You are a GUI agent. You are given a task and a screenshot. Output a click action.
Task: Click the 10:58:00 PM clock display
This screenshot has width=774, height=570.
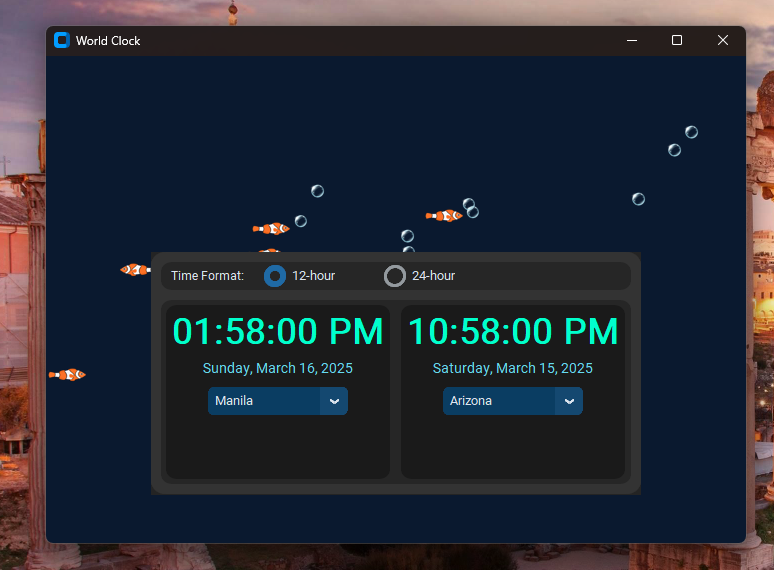pyautogui.click(x=513, y=331)
